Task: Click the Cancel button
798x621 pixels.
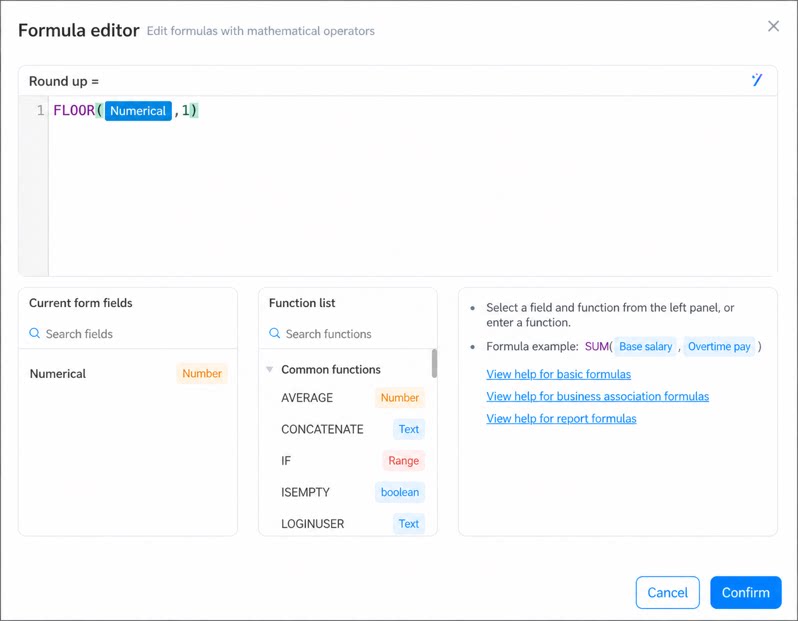Action: point(667,592)
